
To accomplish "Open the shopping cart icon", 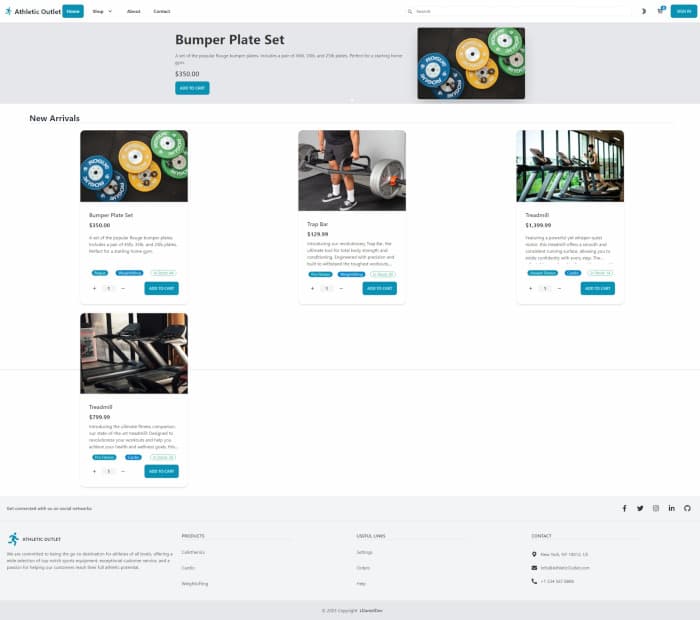I will (x=660, y=11).
